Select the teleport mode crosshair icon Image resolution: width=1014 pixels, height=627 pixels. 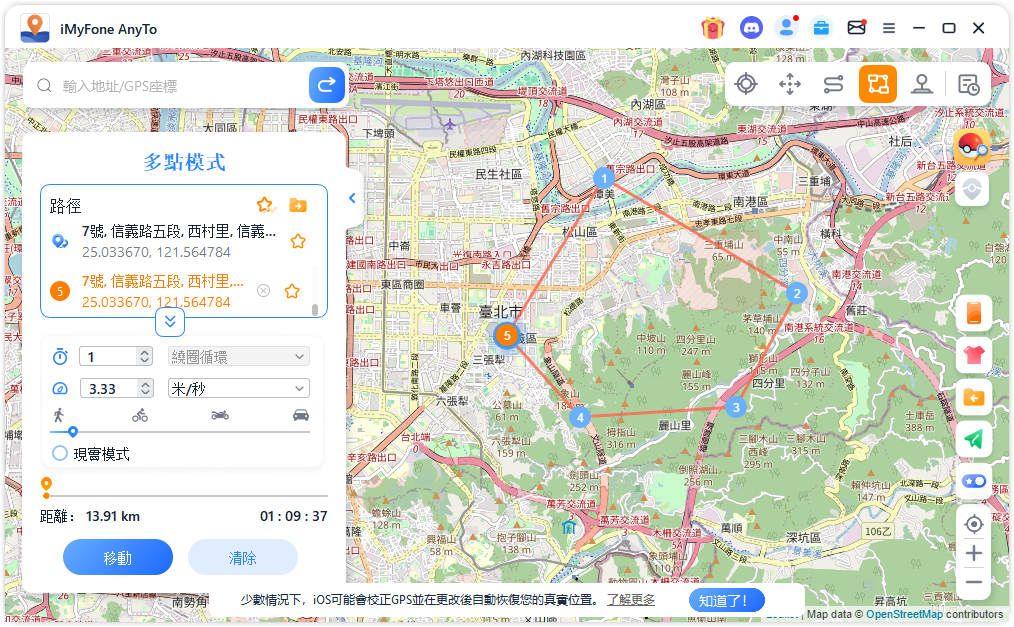[746, 84]
